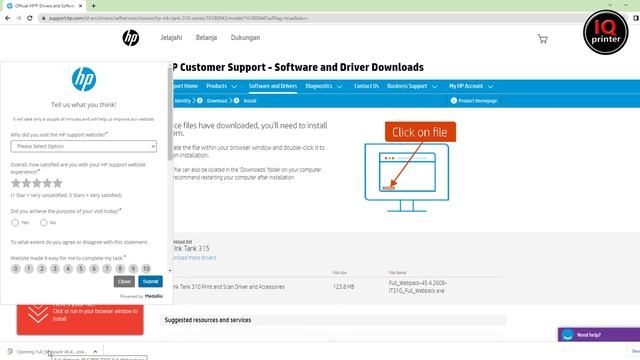
Task: Select Software and Drivers tab
Action: pos(273,86)
